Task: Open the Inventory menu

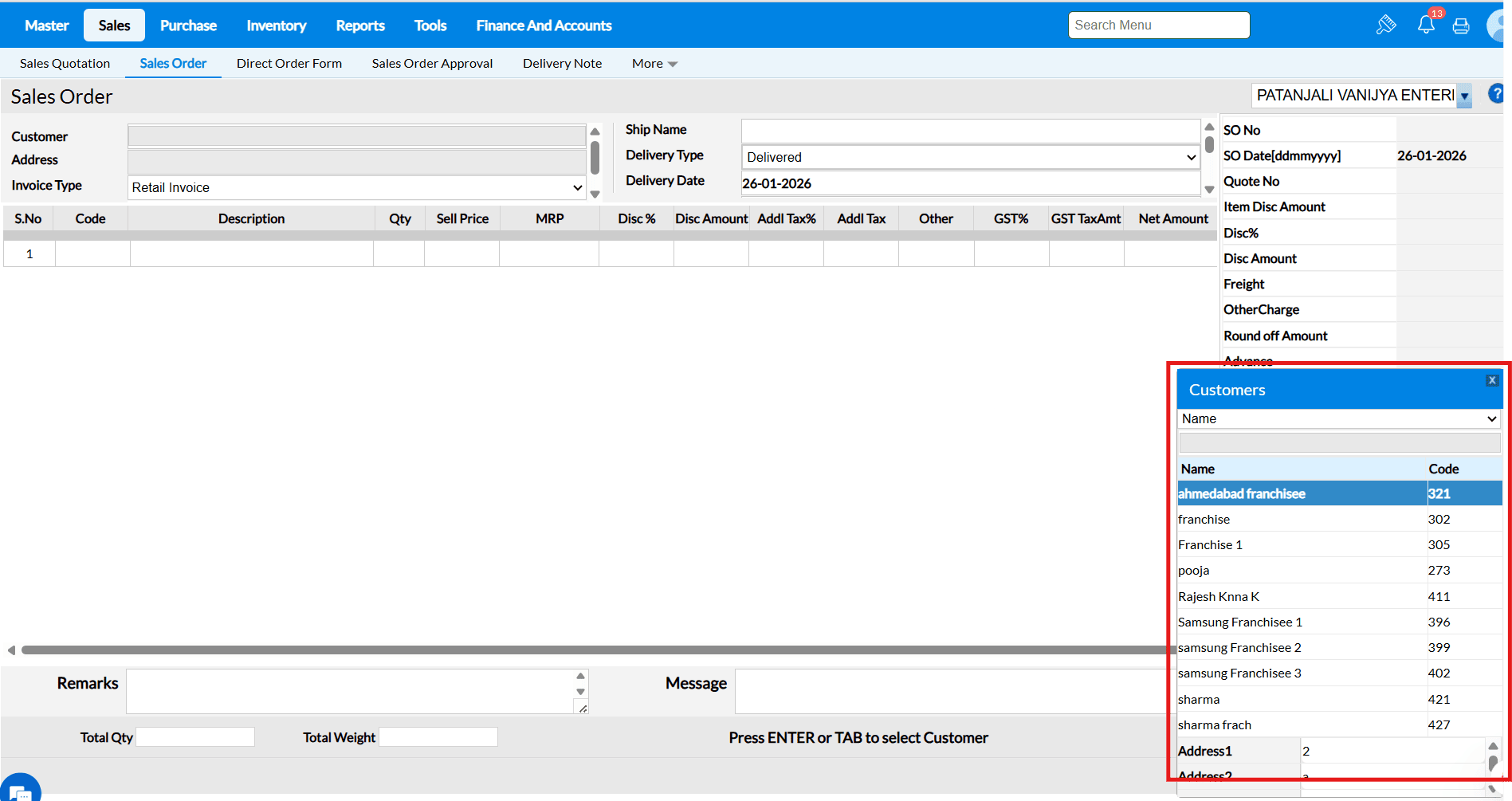Action: click(x=277, y=26)
